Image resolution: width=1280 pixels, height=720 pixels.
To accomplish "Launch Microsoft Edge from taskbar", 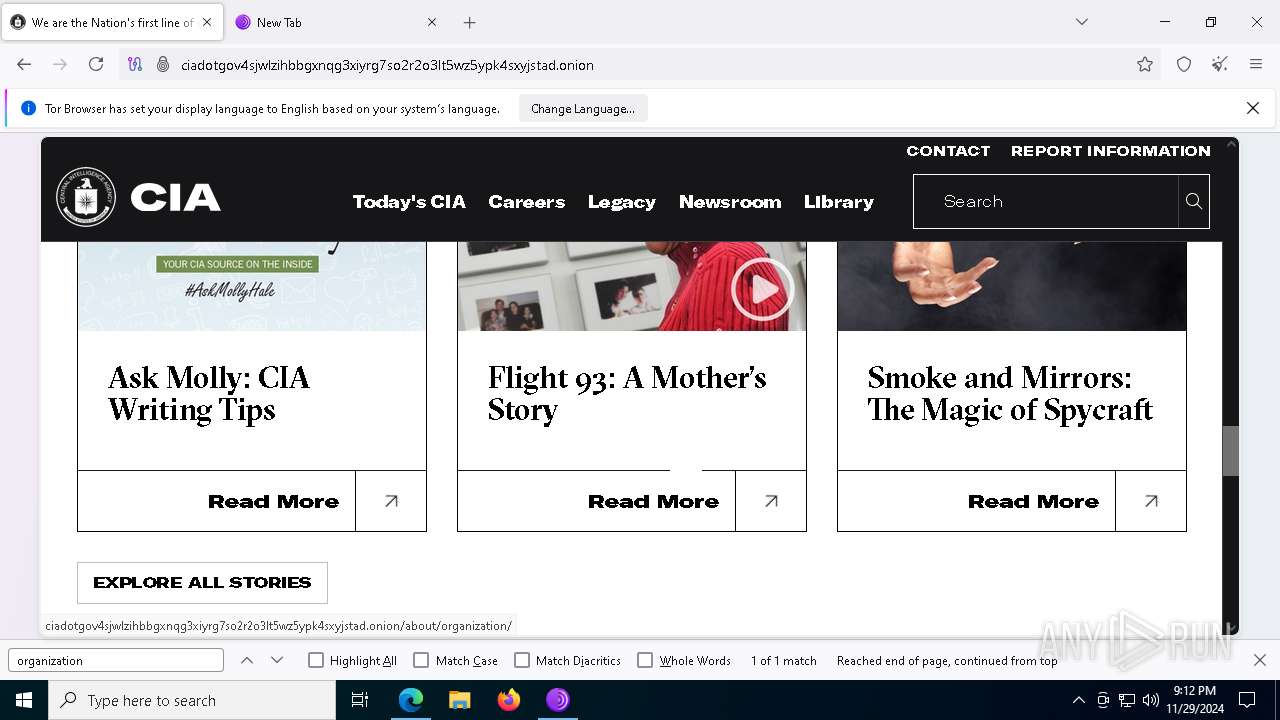I will coord(411,700).
